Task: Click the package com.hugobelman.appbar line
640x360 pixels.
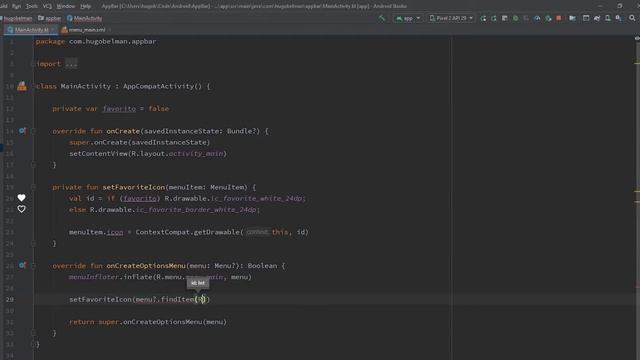Action: (96, 41)
